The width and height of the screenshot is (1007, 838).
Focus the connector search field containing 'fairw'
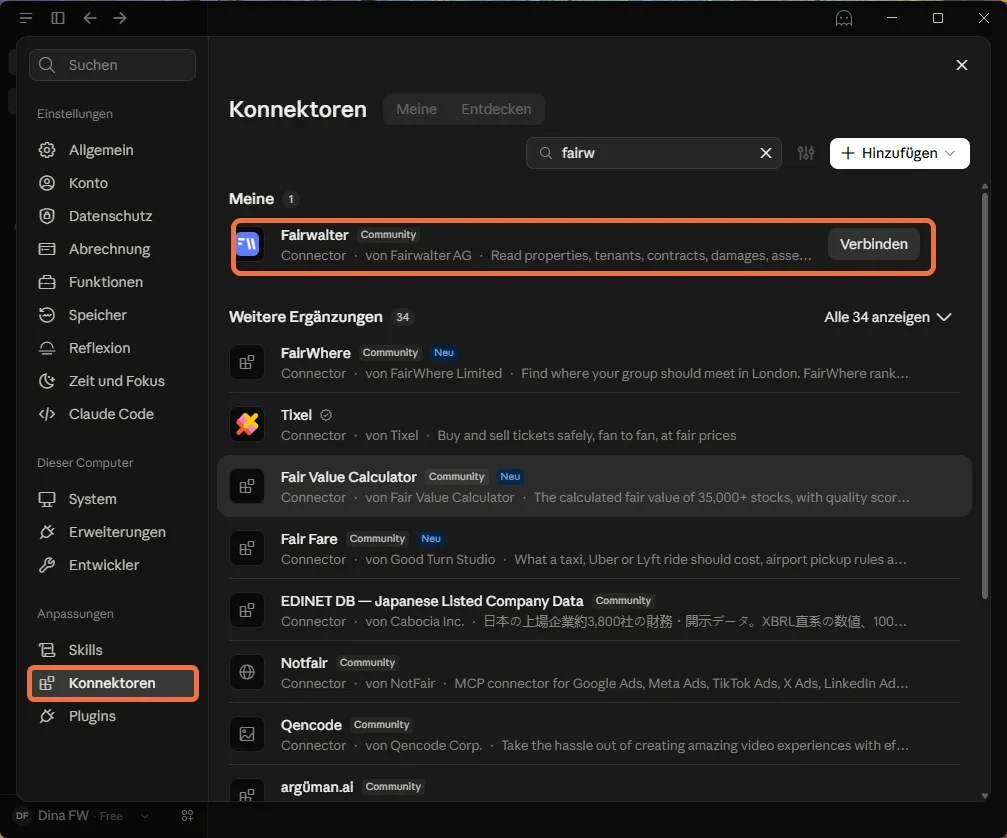653,153
